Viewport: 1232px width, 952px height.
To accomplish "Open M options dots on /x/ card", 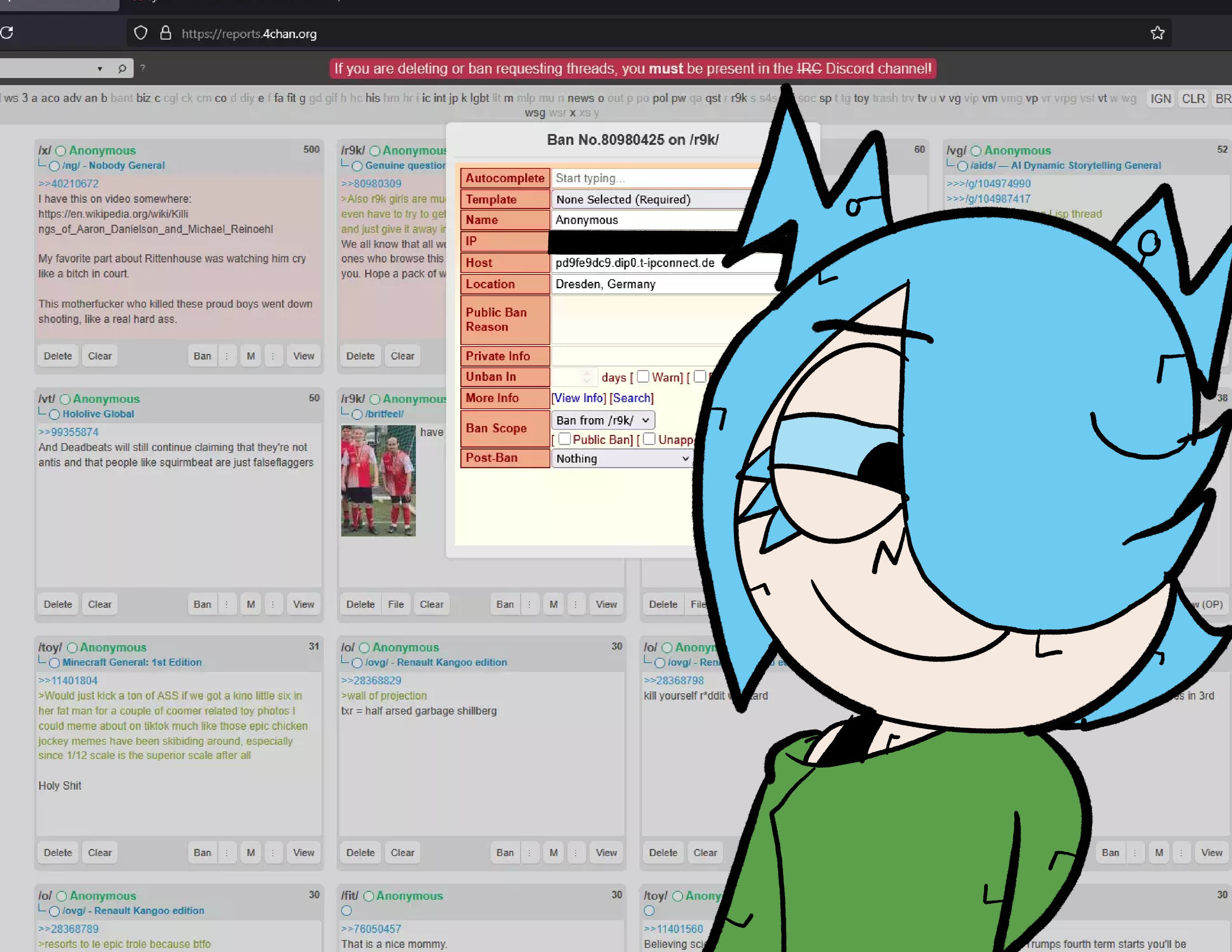I will [273, 356].
